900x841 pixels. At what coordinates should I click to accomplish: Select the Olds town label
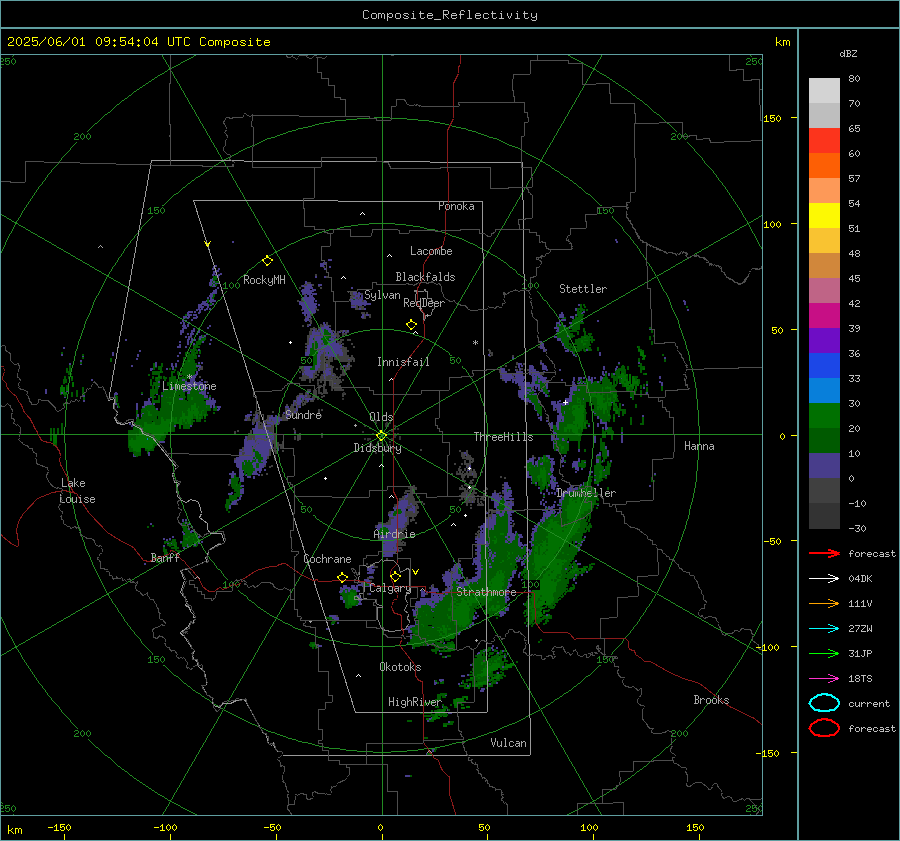381,417
